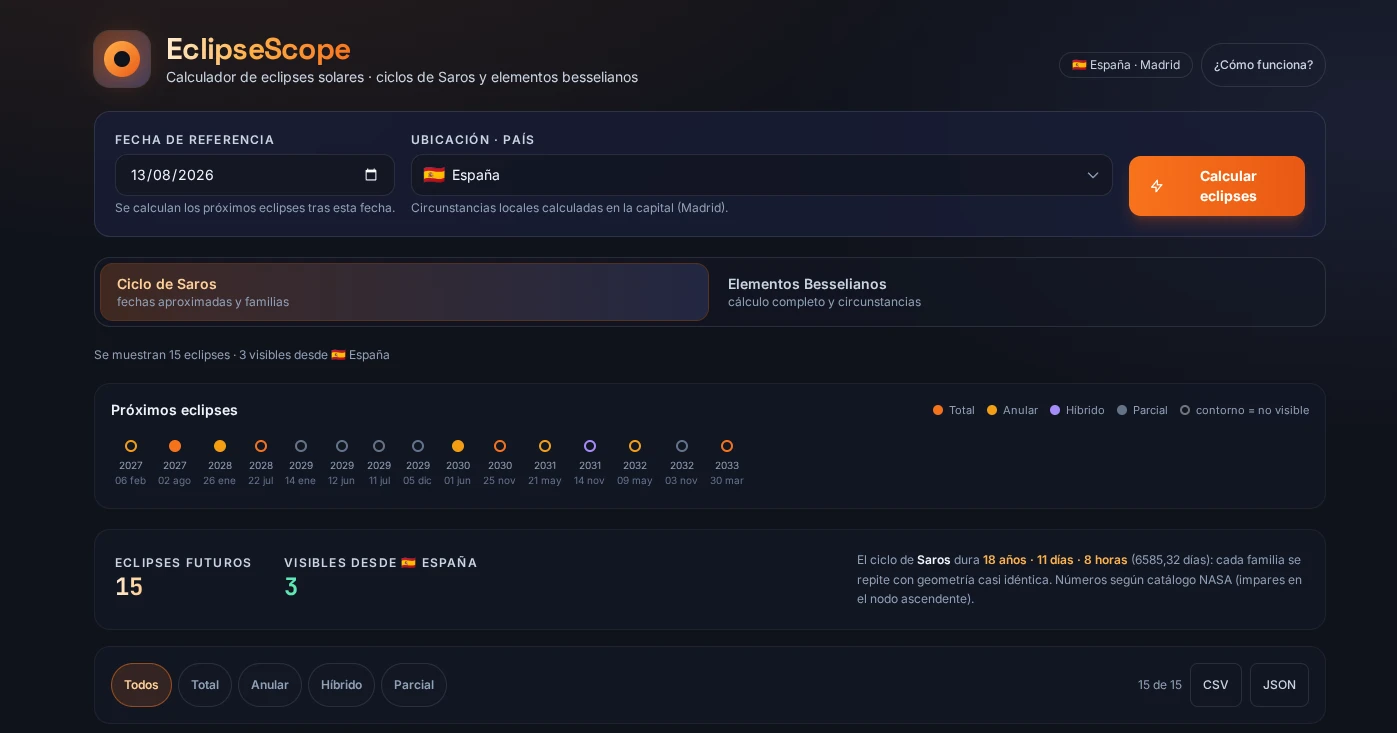The image size is (1397, 733).
Task: Click the EclipseScope eclipse logo icon
Action: [122, 59]
